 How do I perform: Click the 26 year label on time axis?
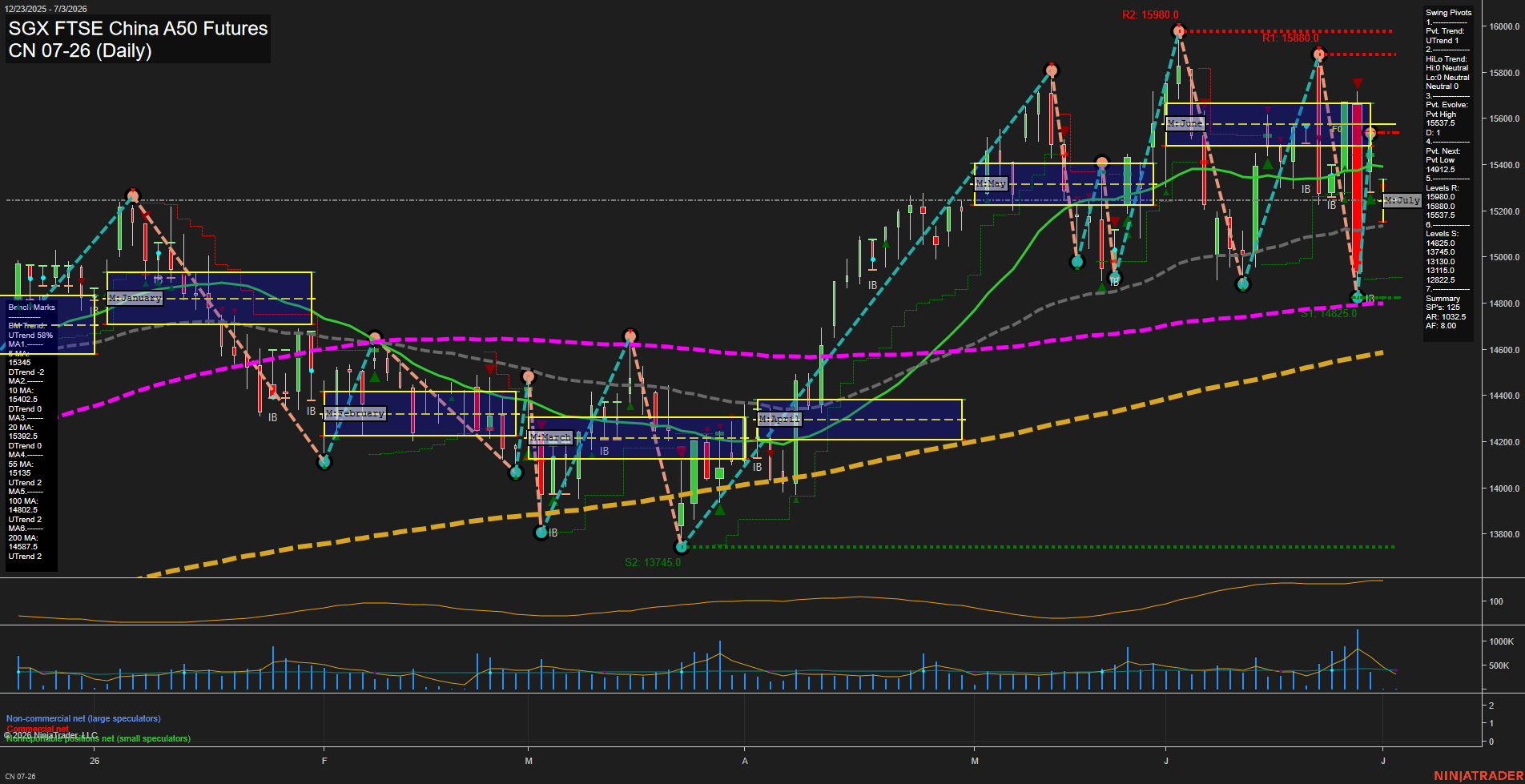point(95,761)
